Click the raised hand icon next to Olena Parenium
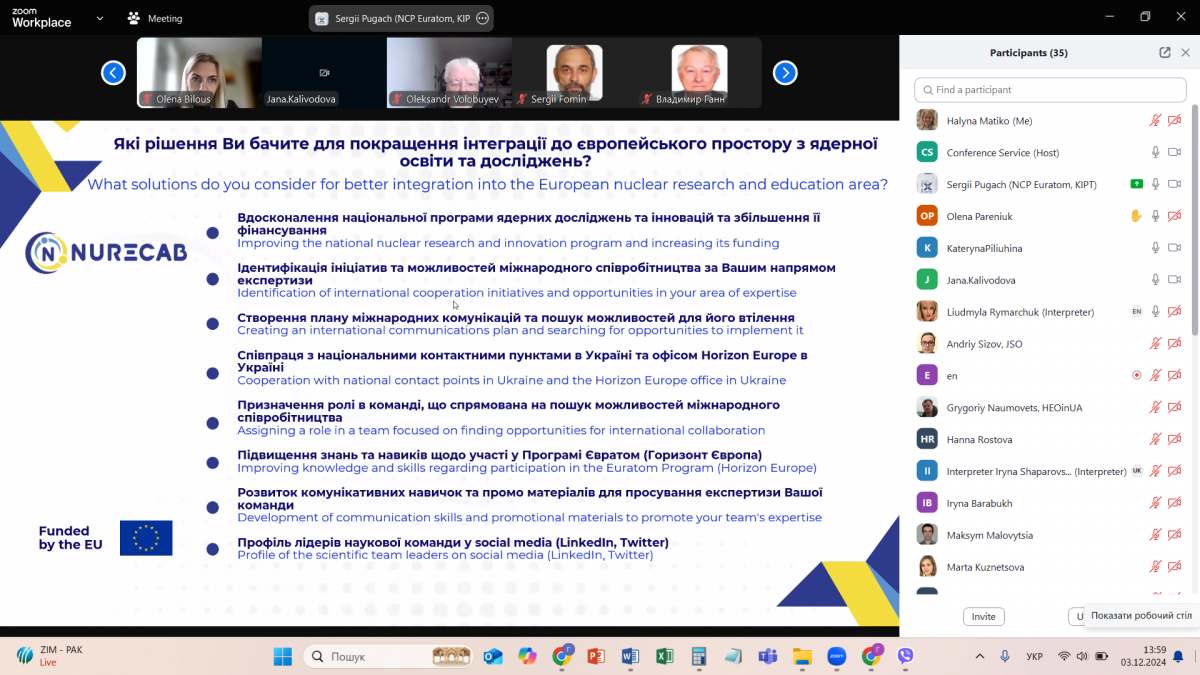The height and width of the screenshot is (675, 1200). pyautogui.click(x=1137, y=215)
